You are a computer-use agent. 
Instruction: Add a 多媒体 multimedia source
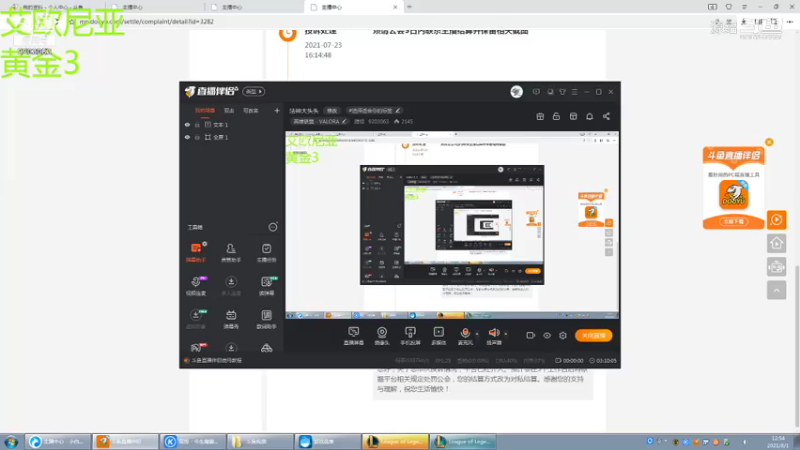pyautogui.click(x=439, y=336)
